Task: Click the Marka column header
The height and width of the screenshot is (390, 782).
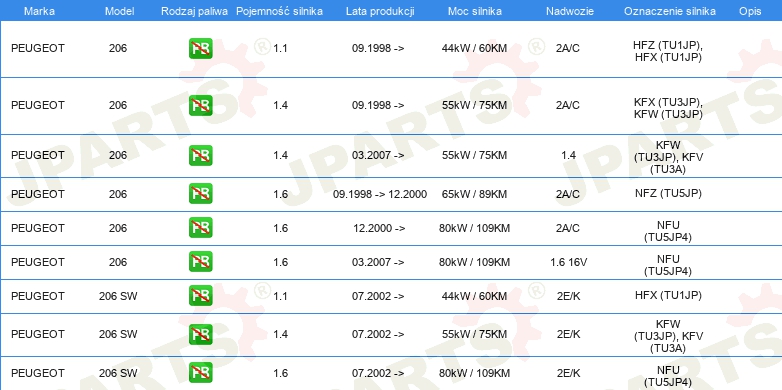Action: click(x=39, y=11)
